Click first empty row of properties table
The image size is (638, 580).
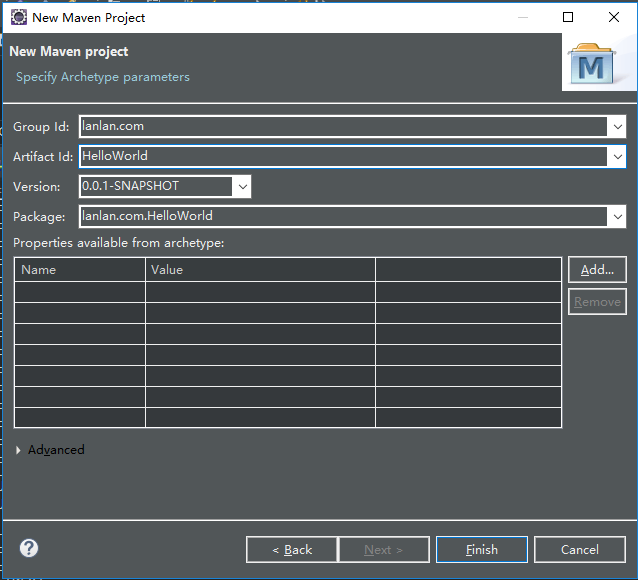[288, 292]
